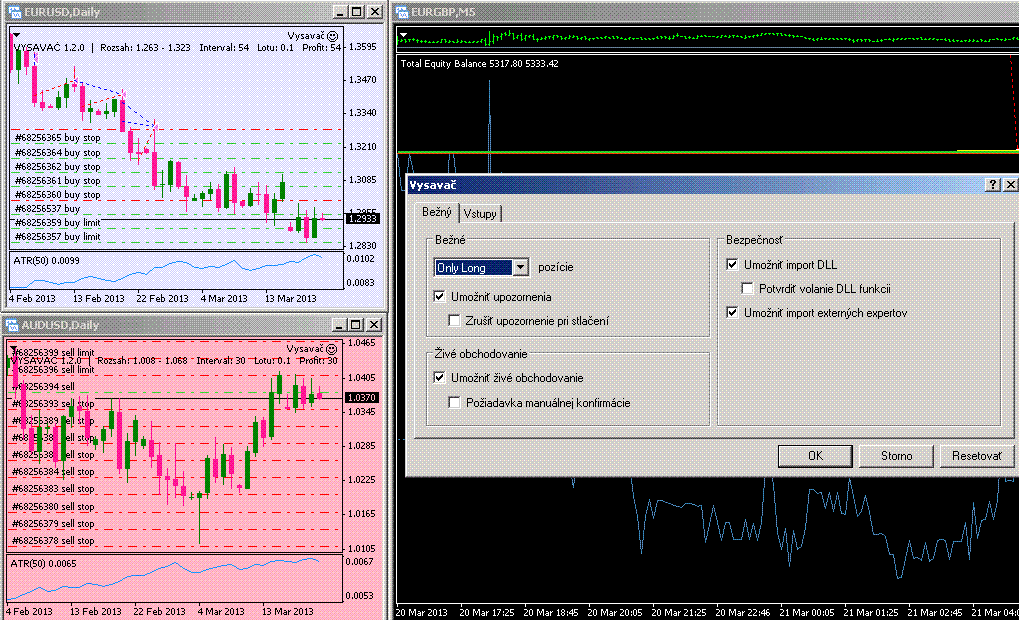
Task: Click the EURUSD,Daily window chart icon
Action: click(14, 12)
